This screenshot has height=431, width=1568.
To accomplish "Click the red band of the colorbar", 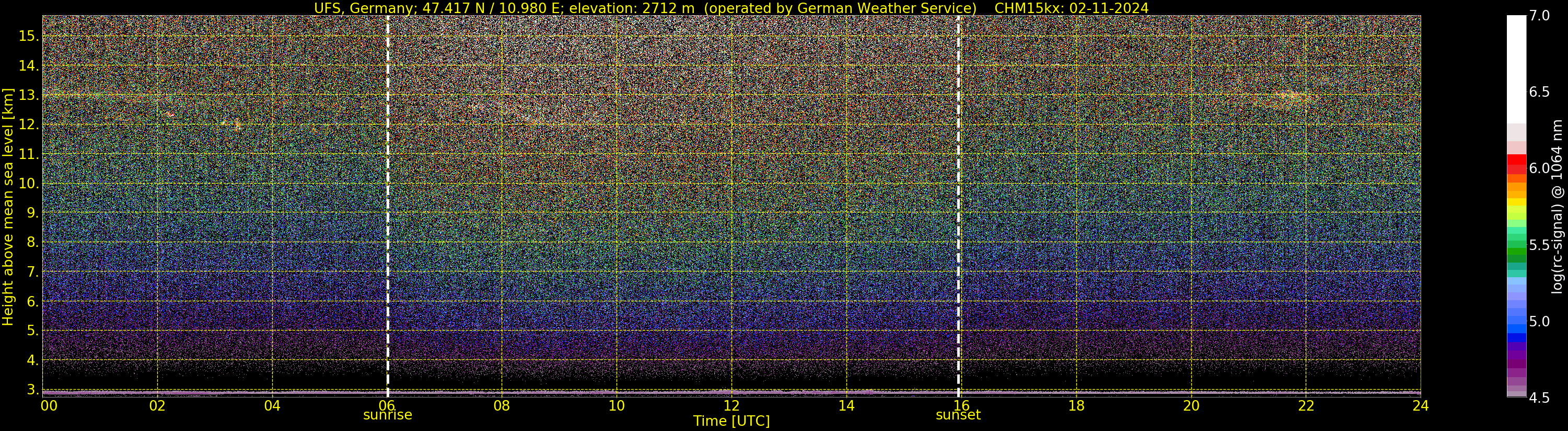I will click(x=1516, y=161).
